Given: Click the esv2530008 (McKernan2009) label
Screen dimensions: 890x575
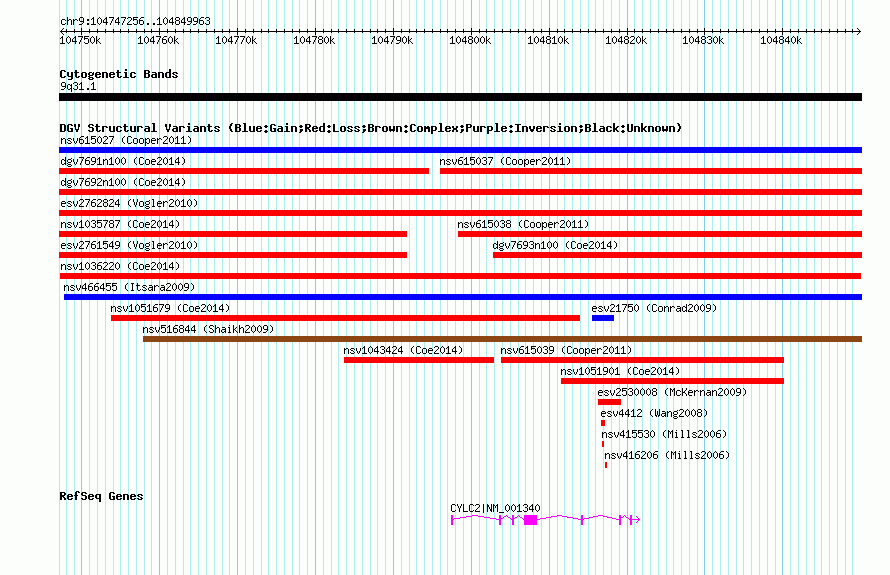Looking at the screenshot, I should tap(672, 392).
